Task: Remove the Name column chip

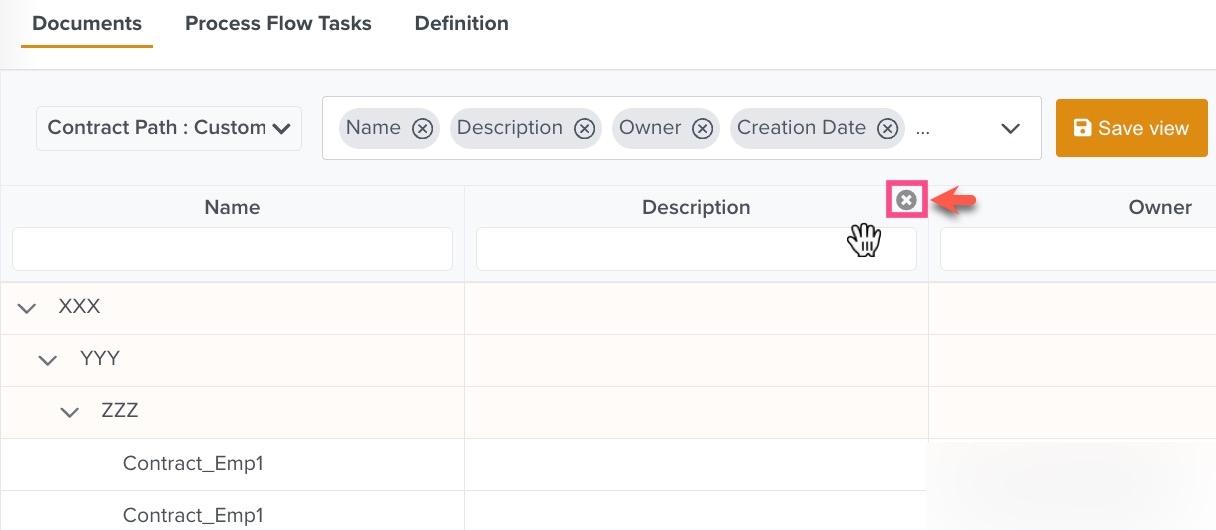Action: click(x=422, y=128)
